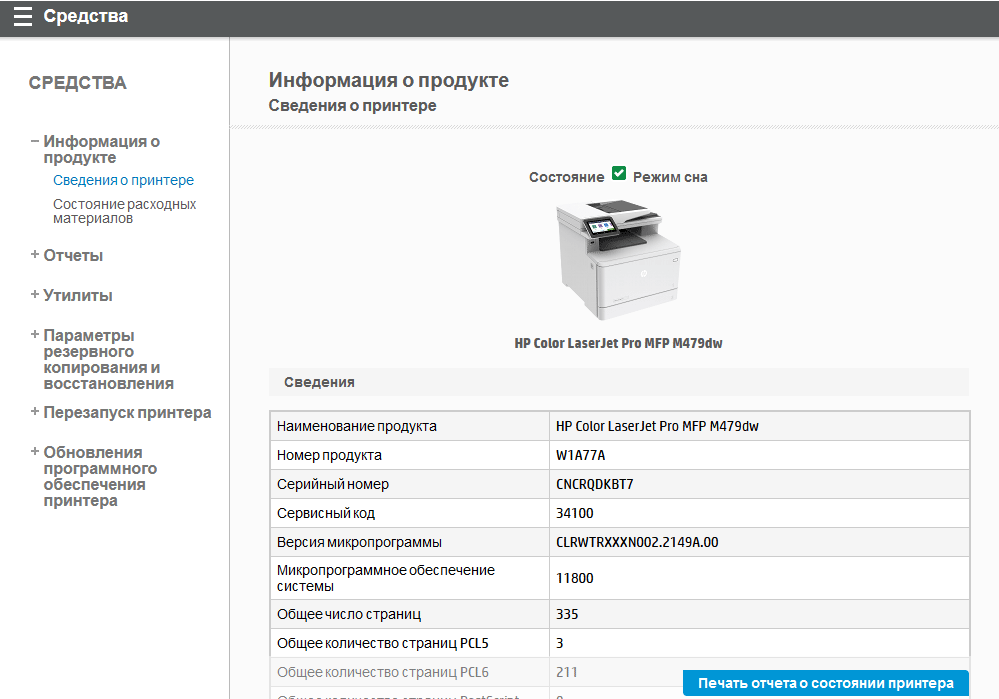Screen dimensions: 999x699
Task: Click Микропрограммное обеспечение системы row label
Action: 385,578
